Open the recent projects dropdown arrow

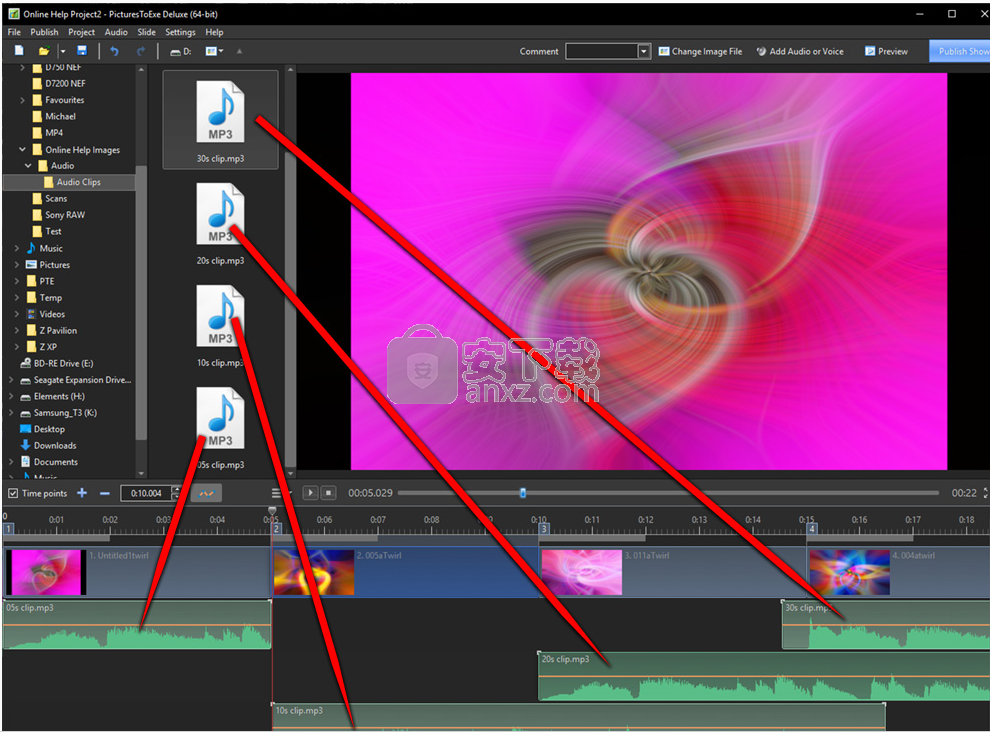click(63, 51)
